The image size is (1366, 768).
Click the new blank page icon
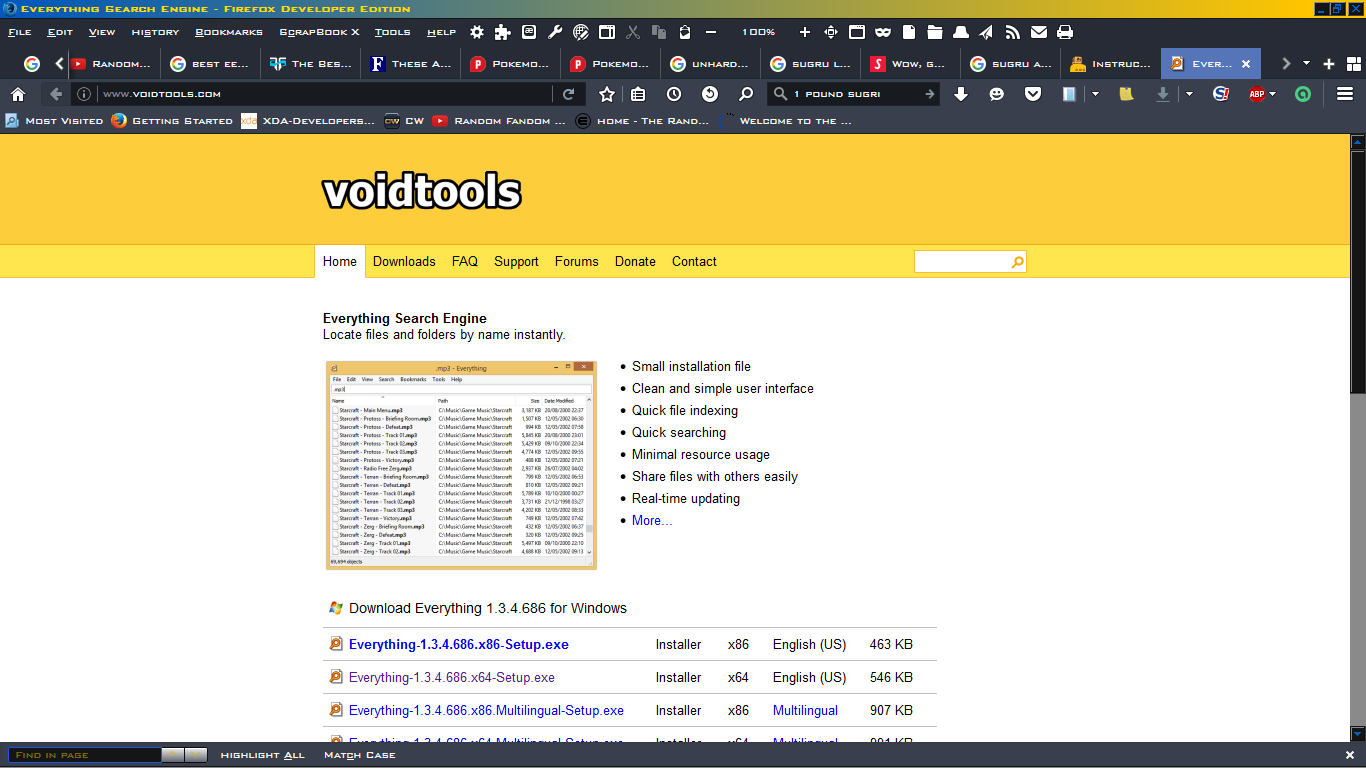click(x=909, y=32)
